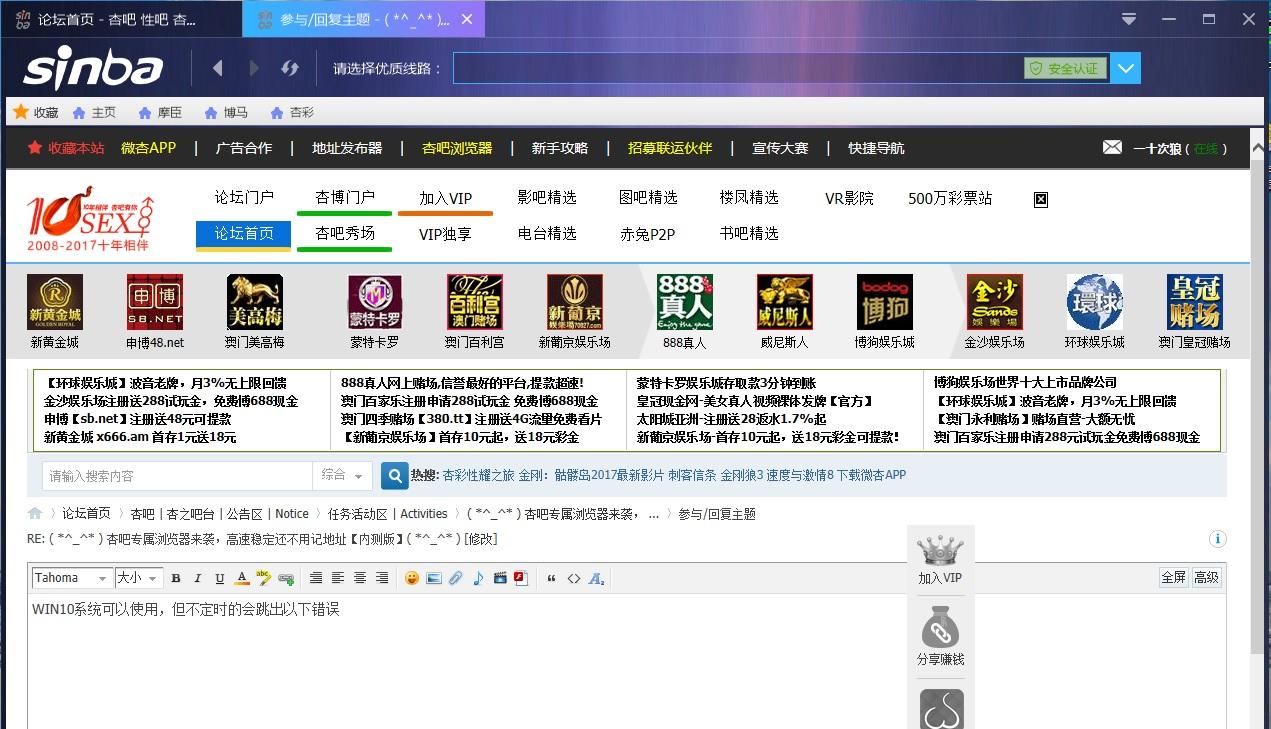Screen dimensions: 1271x729
Task: Toggle italic formatting in the editor
Action: [197, 578]
